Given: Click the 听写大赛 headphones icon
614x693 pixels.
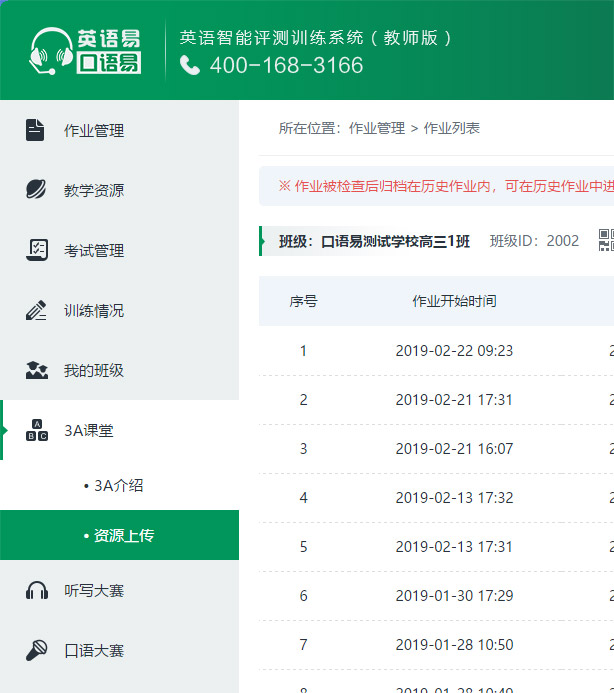Looking at the screenshot, I should tap(36, 590).
